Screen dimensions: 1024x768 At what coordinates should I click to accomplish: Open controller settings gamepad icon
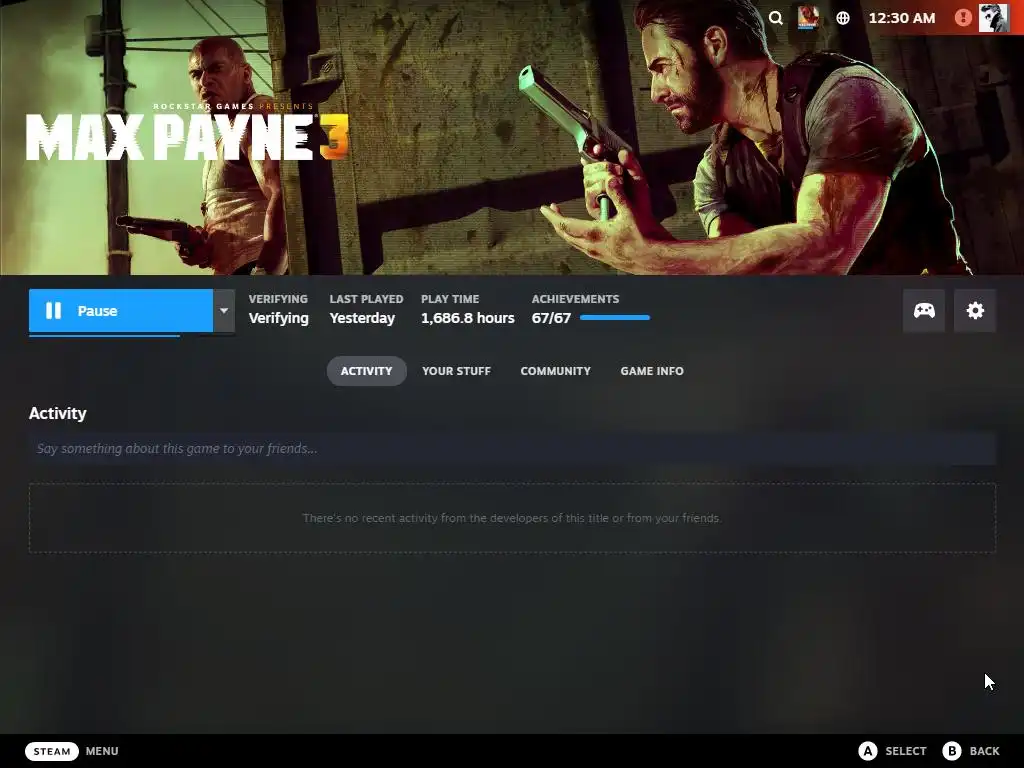click(x=923, y=311)
